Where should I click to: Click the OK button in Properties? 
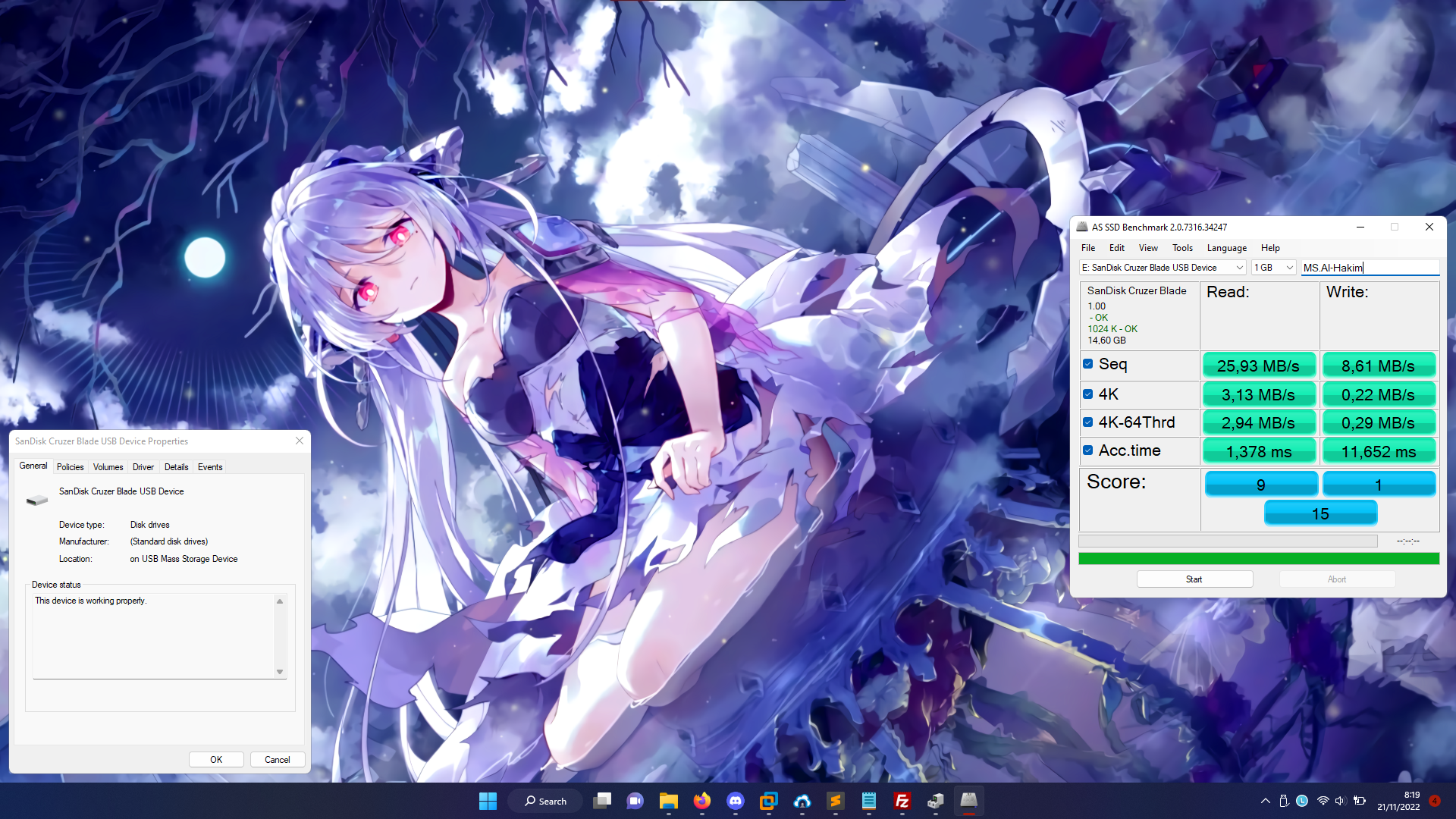[216, 760]
